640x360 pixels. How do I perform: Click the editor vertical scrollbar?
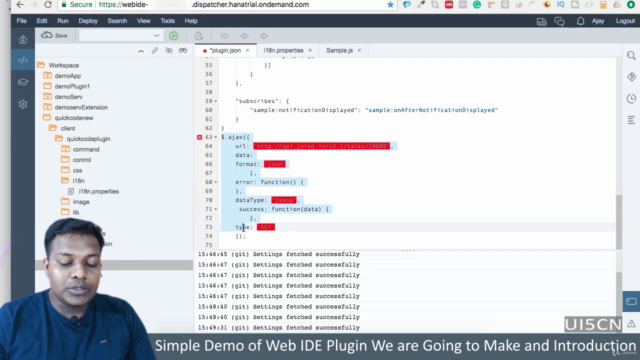click(619, 222)
